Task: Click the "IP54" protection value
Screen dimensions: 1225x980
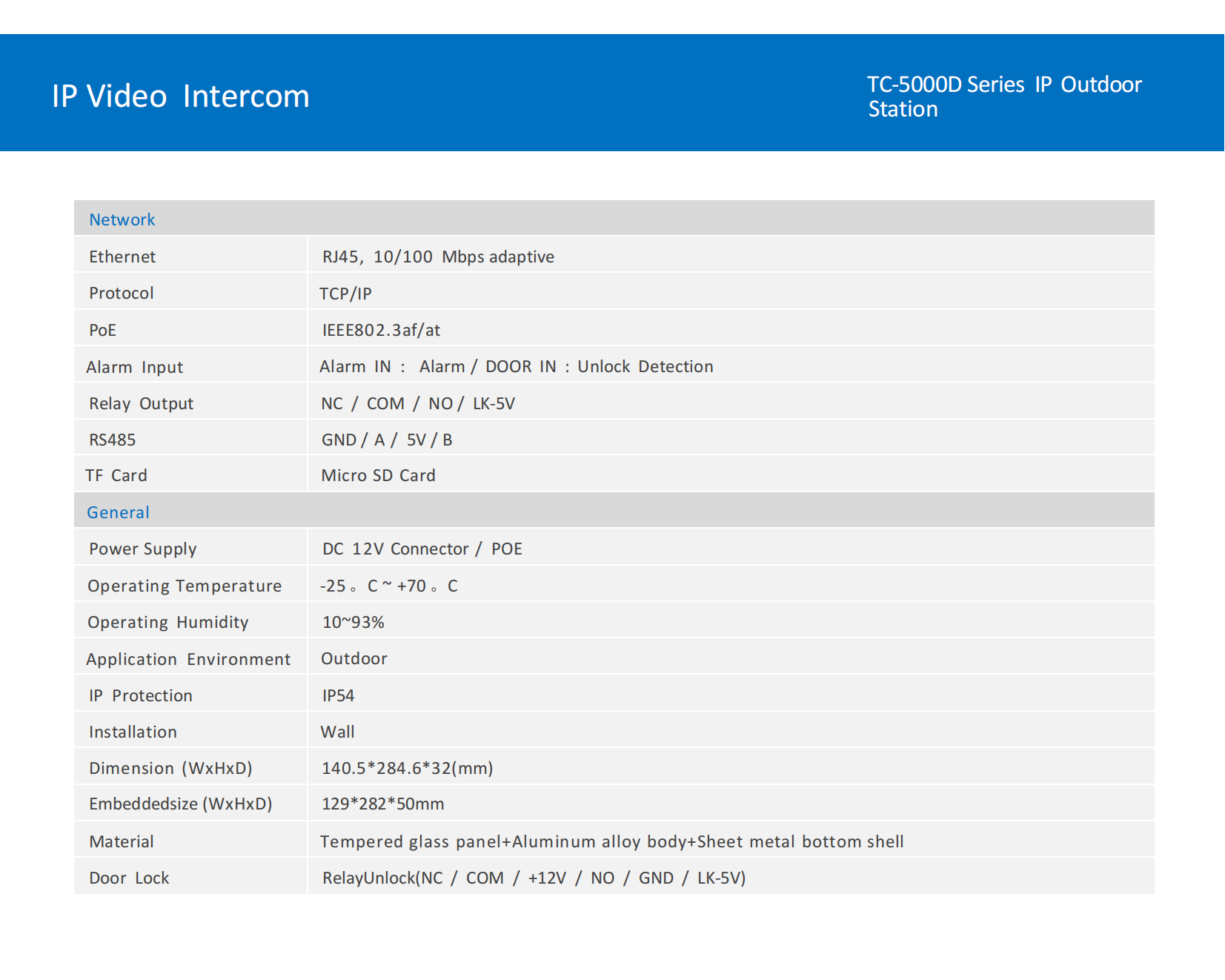Action: coord(338,695)
